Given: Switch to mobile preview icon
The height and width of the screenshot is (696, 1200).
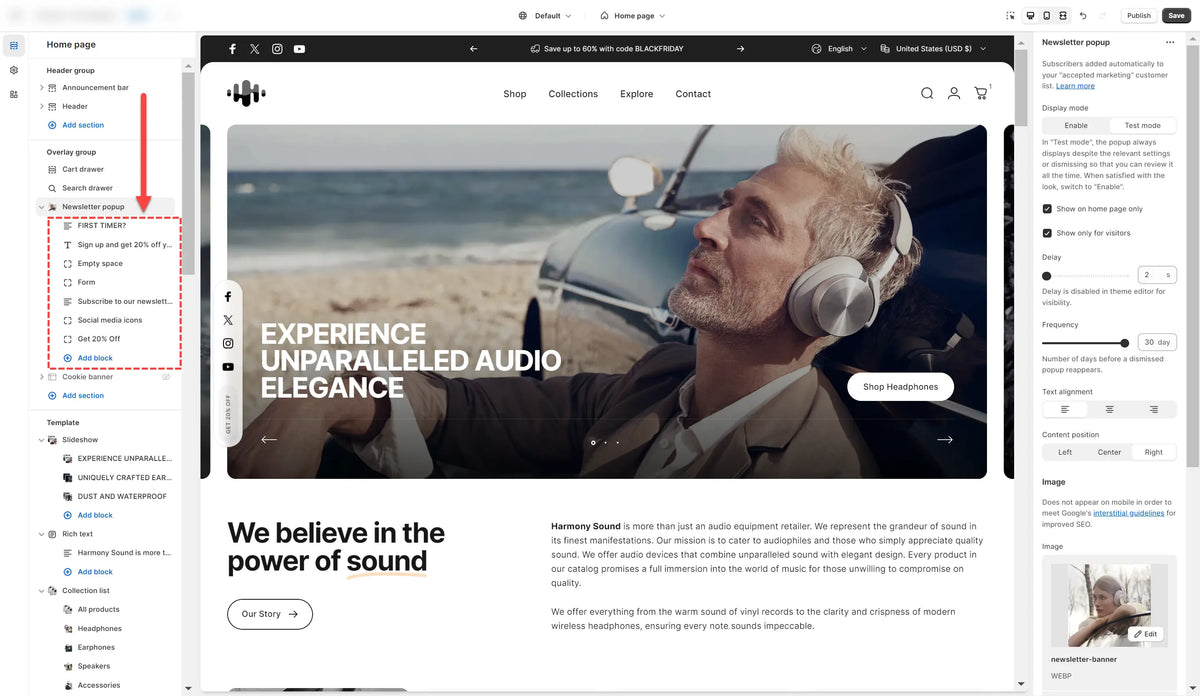Looking at the screenshot, I should [1047, 16].
